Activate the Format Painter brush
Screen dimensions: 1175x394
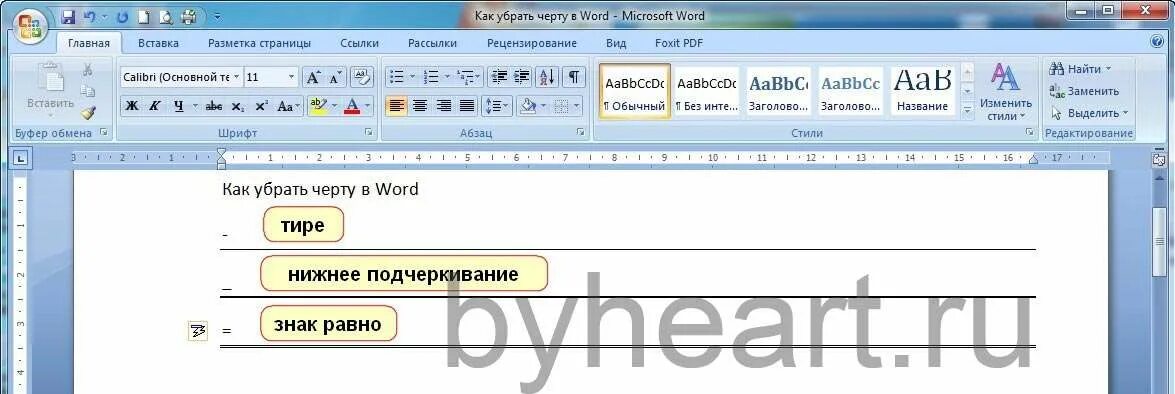pos(88,112)
